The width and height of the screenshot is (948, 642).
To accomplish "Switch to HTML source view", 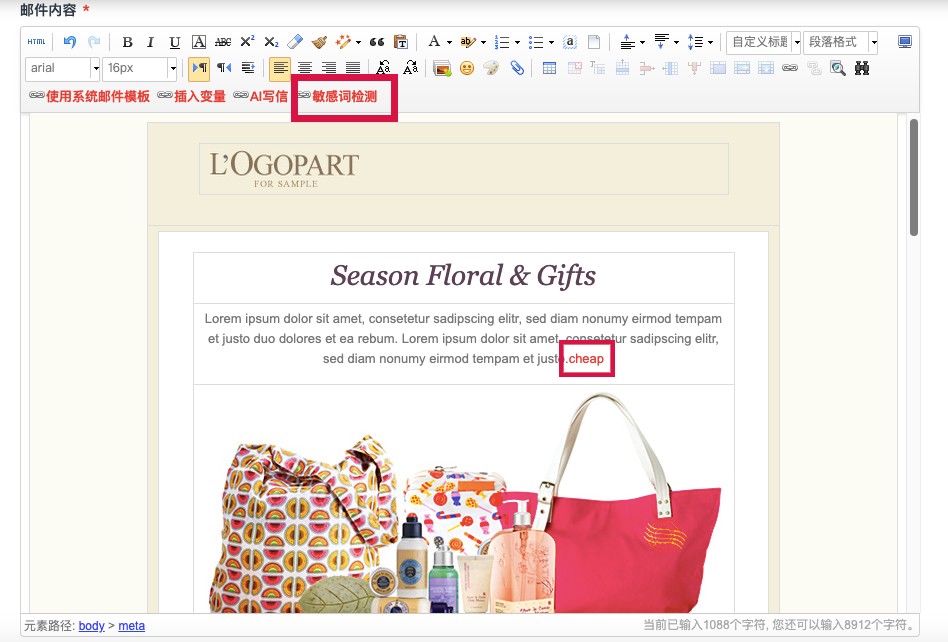I will click(x=36, y=42).
